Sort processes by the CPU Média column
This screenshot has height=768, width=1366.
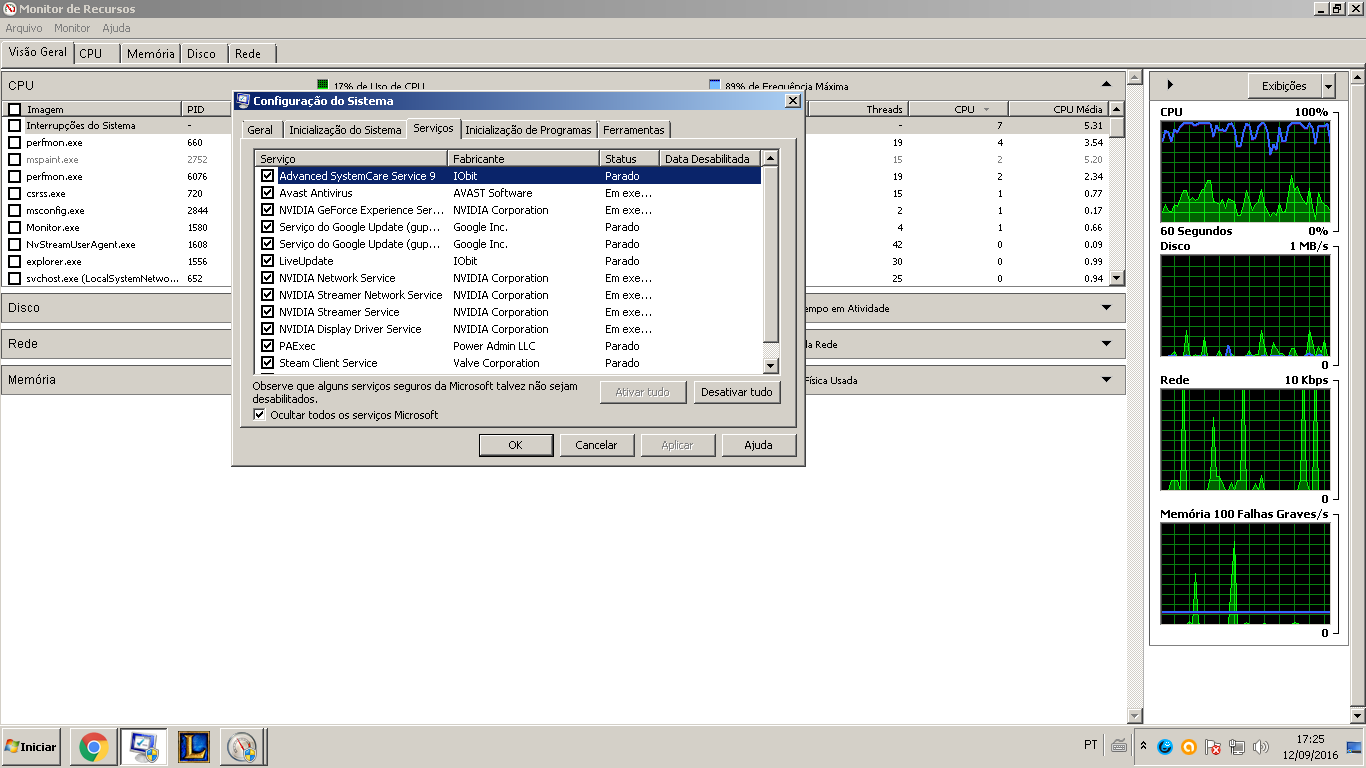point(1058,109)
